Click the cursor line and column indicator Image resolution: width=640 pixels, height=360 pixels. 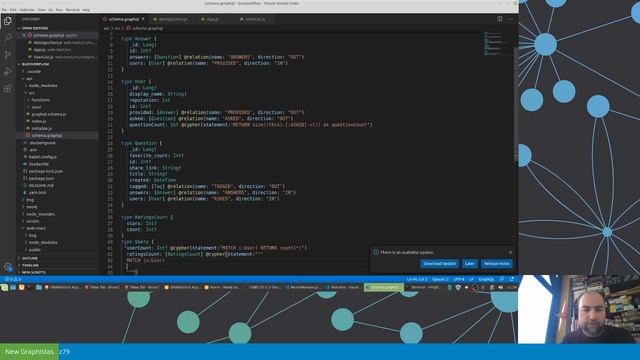pos(417,280)
